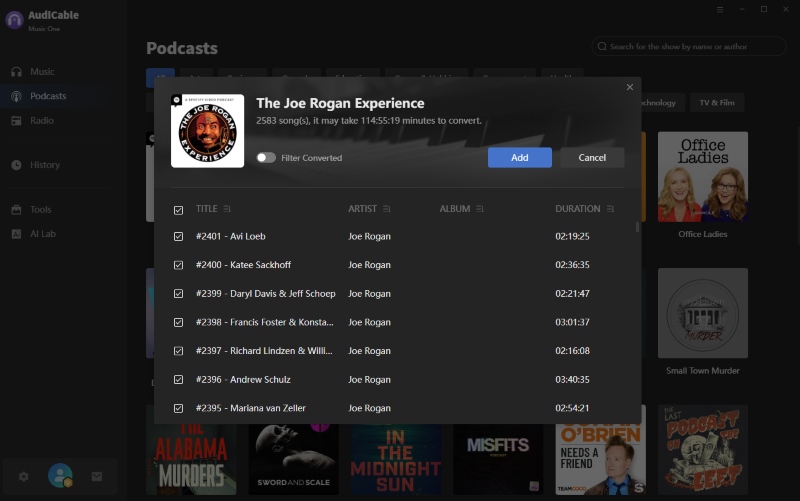Click the podcast search field
Screen dimensions: 800x501
(689, 46)
